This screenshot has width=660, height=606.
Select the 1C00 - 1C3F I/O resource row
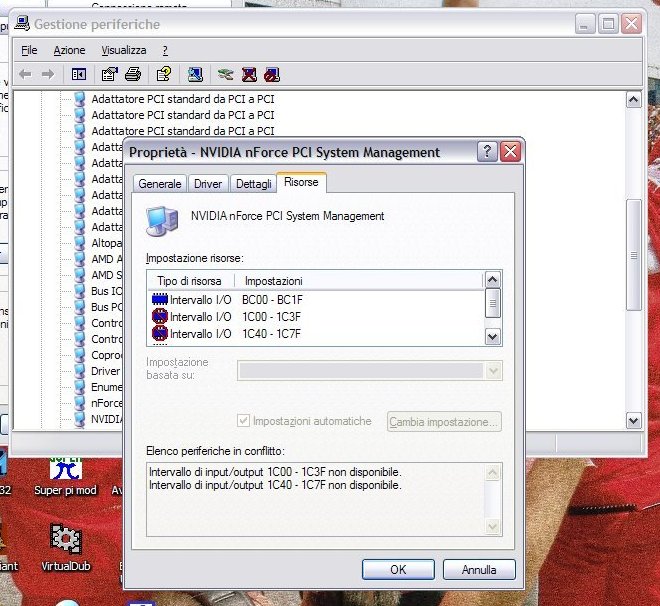pos(316,316)
